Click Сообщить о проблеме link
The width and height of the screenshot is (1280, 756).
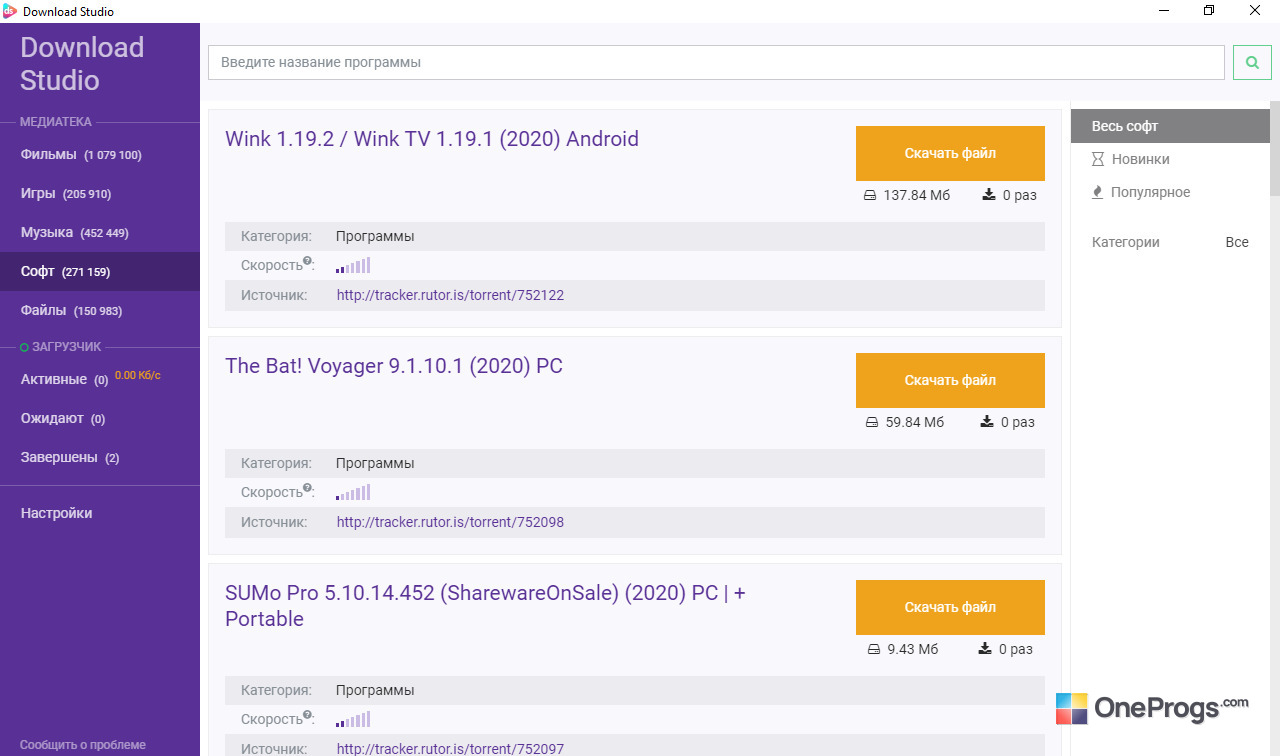[83, 745]
